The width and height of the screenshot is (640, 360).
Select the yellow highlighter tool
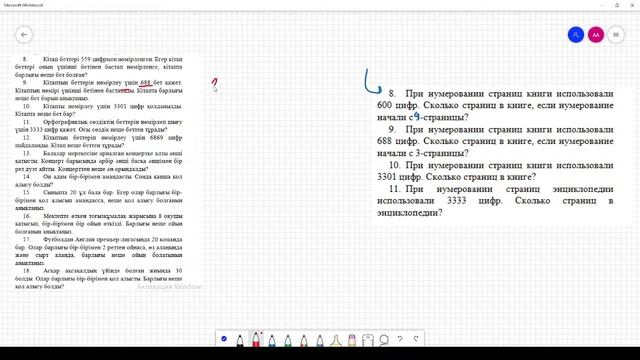pyautogui.click(x=336, y=340)
